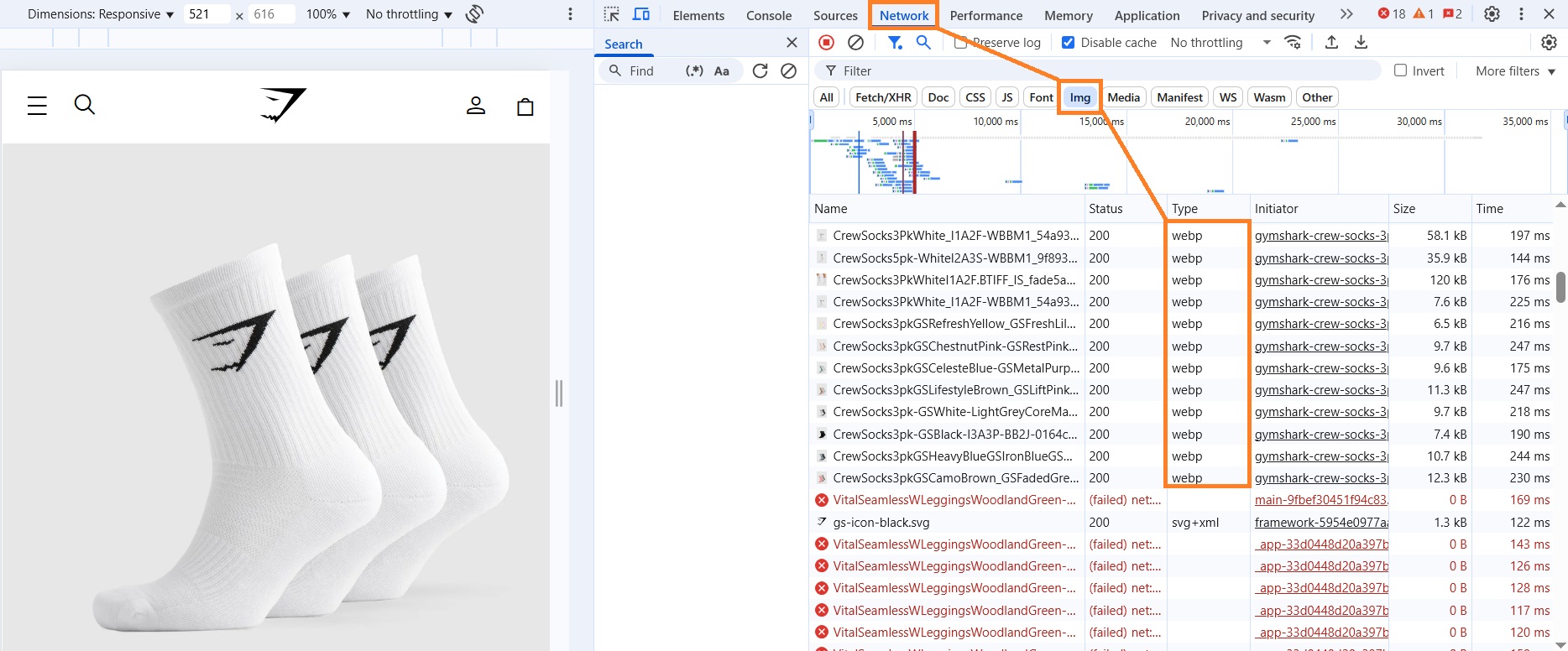This screenshot has height=651, width=1568.
Task: Click the viewport resize handle
Action: pos(559,393)
